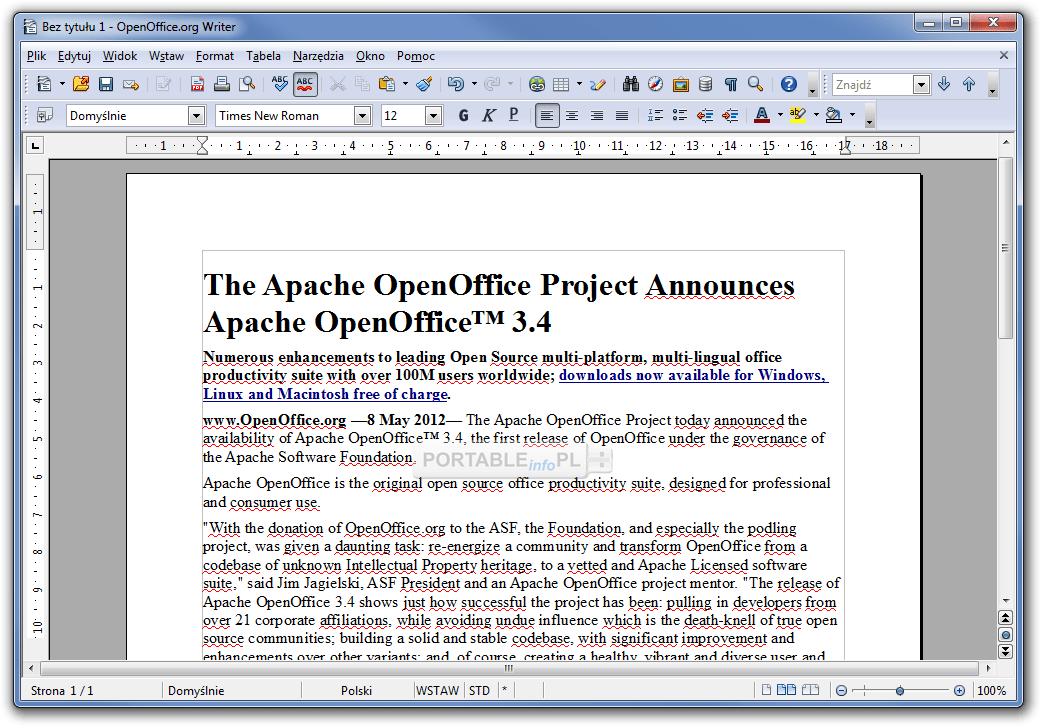The image size is (1042, 727).
Task: Toggle italic K formatting
Action: tap(488, 116)
